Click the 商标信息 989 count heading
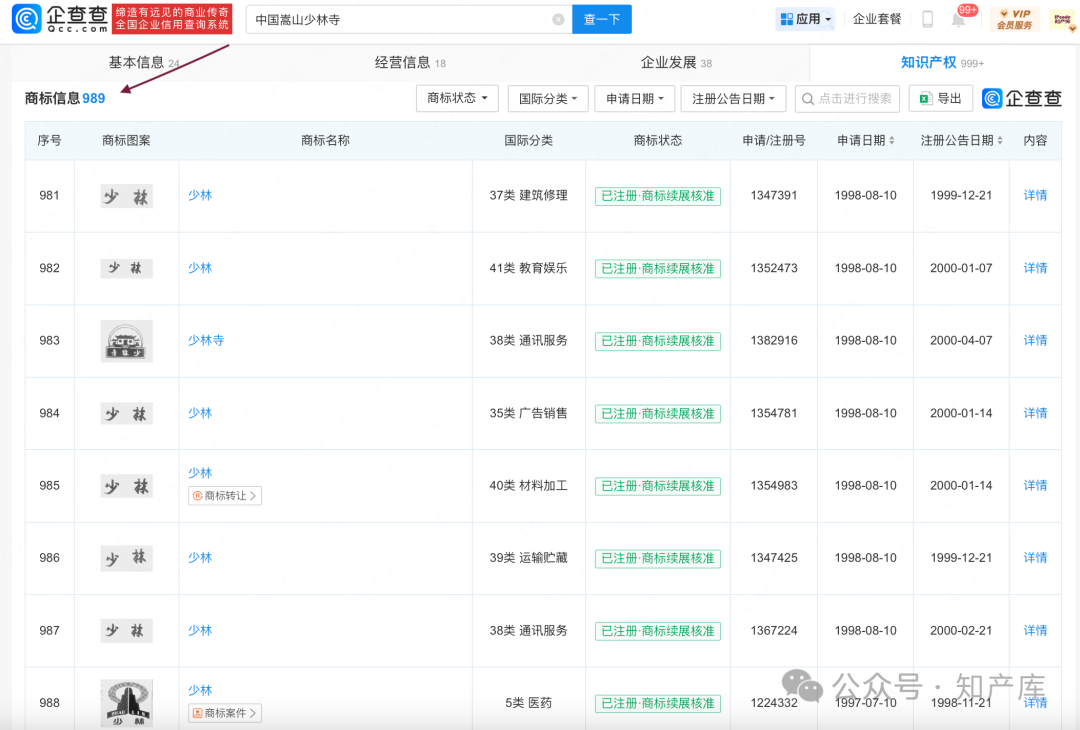 point(65,98)
